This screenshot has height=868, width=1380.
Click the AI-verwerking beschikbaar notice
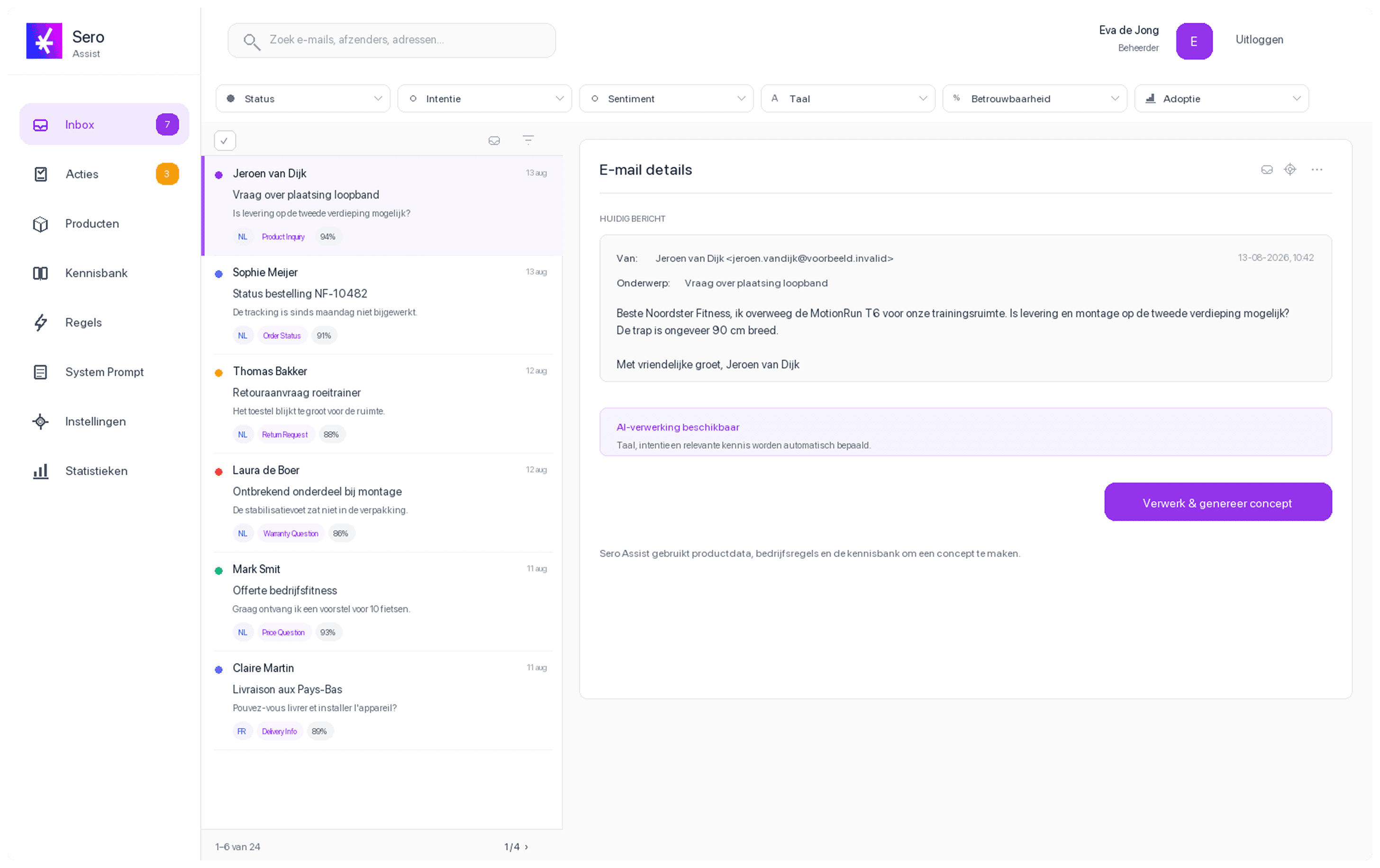click(966, 433)
